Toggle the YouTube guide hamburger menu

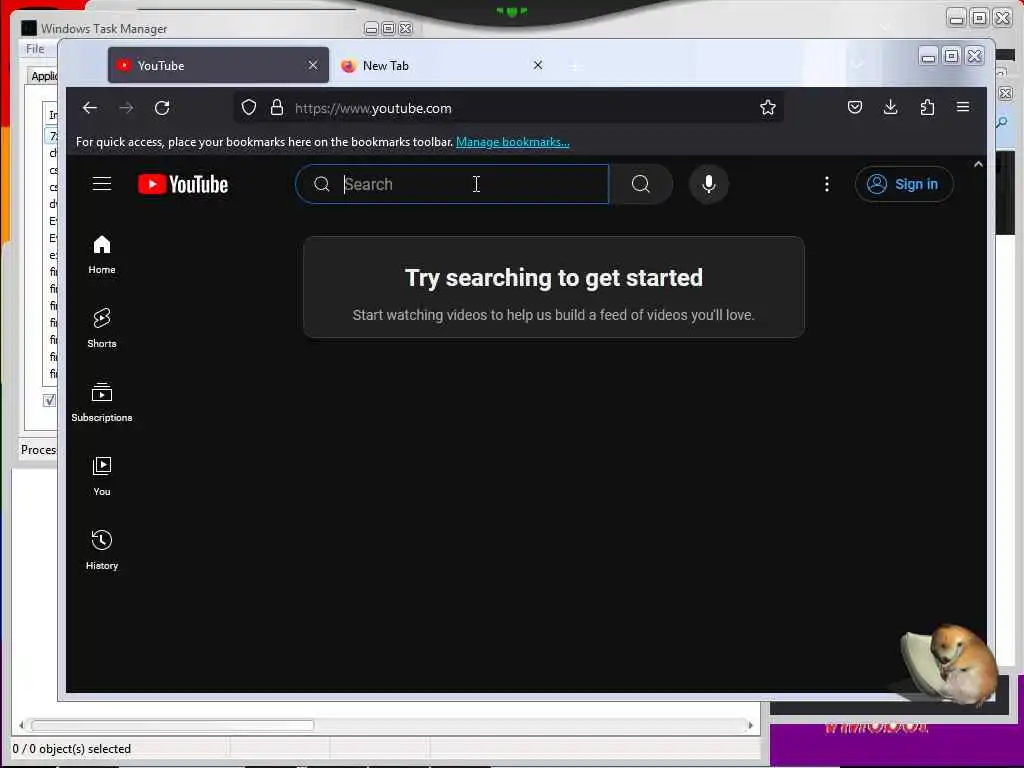102,184
